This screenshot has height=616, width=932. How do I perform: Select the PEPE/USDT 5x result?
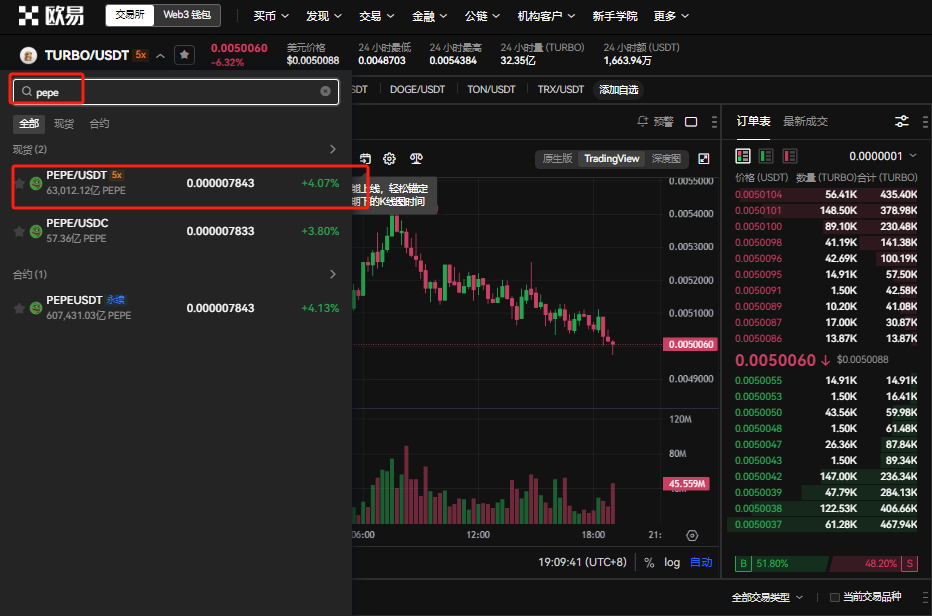(176, 183)
